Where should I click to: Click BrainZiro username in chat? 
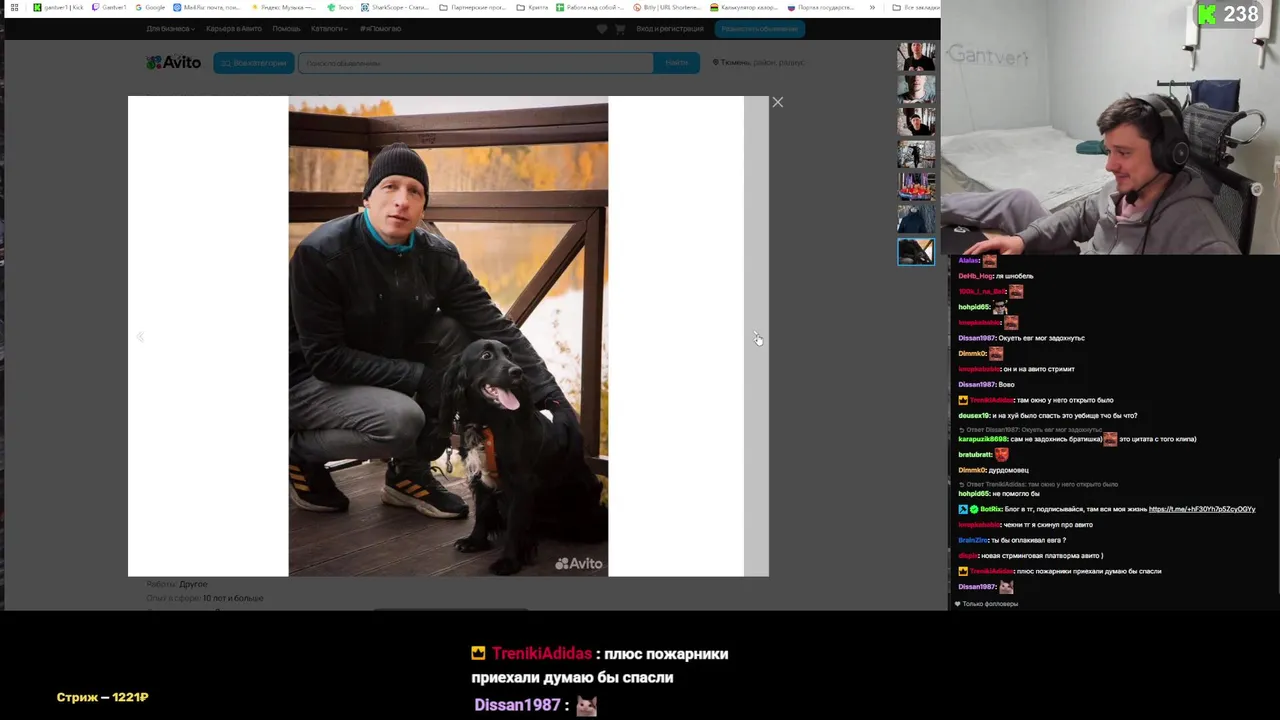point(973,540)
